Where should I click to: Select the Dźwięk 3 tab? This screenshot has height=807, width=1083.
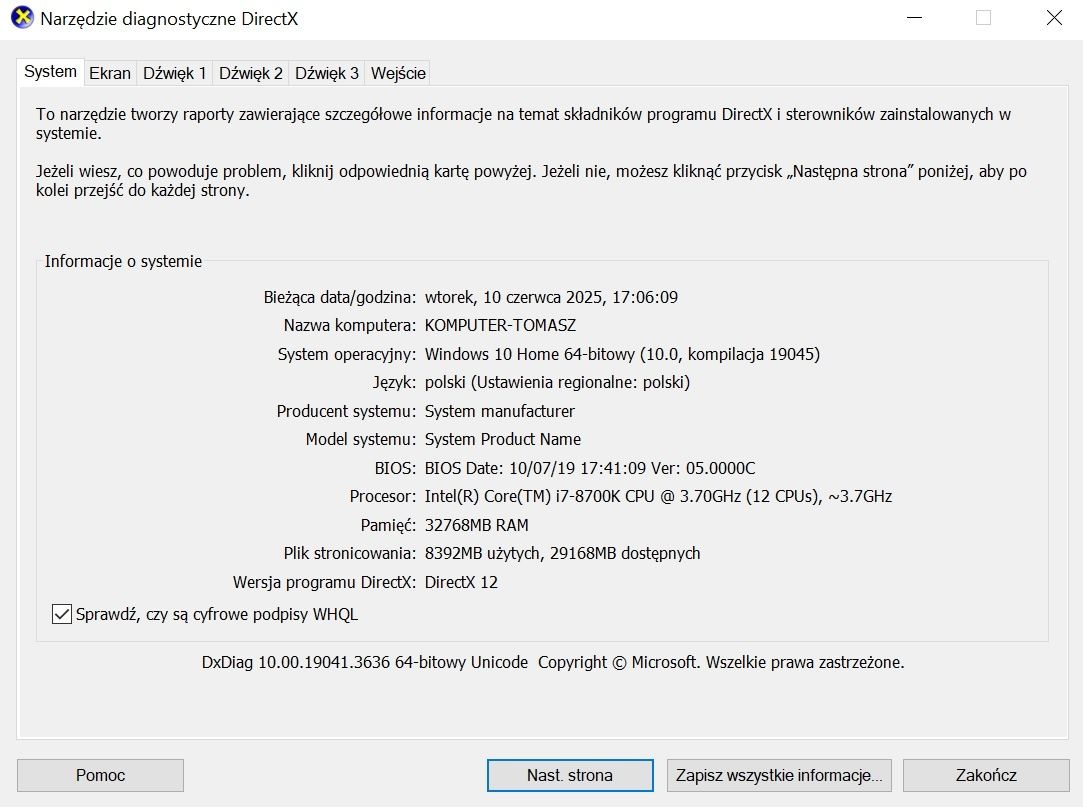(327, 73)
